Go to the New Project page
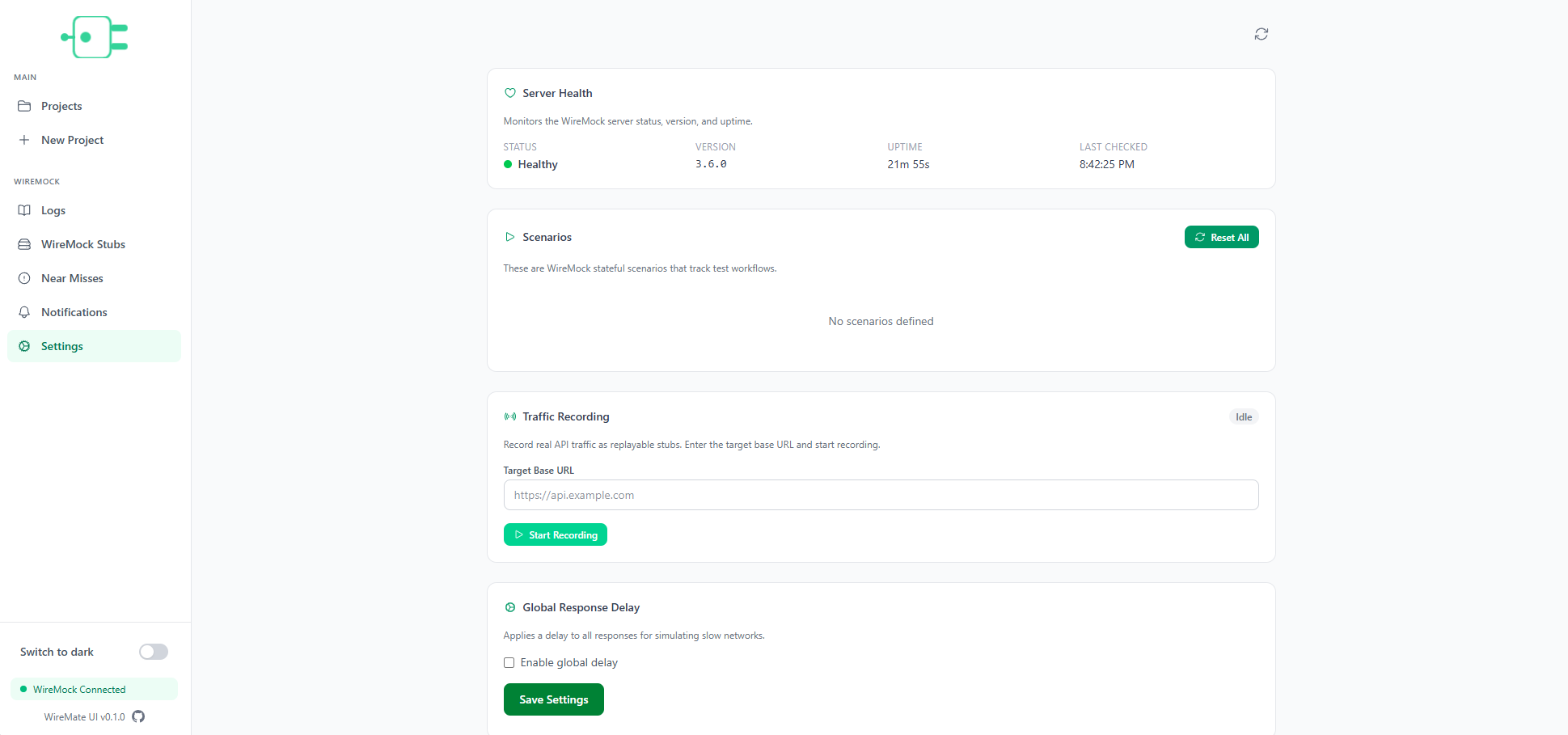 click(94, 140)
